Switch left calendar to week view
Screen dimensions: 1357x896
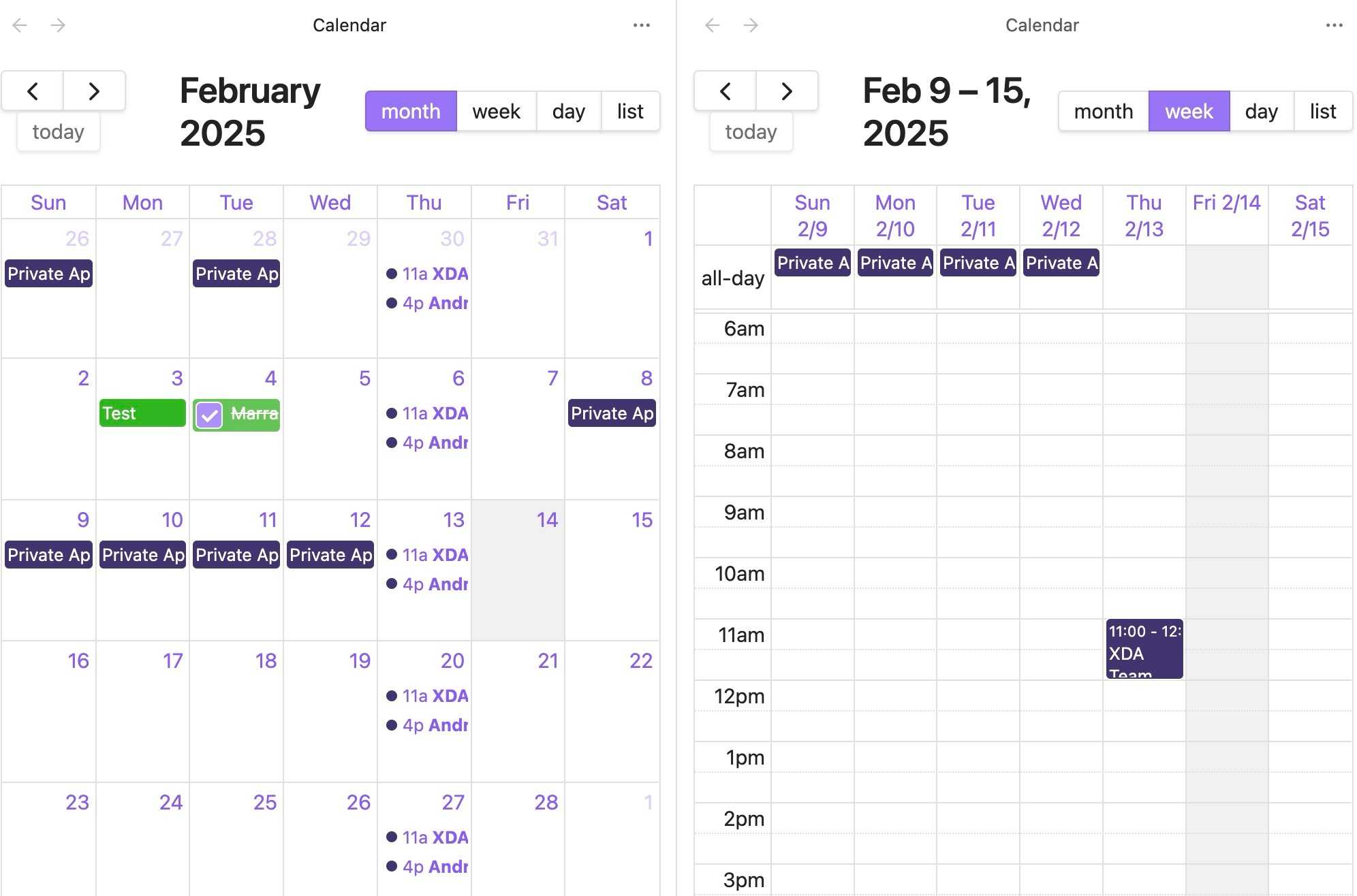[x=496, y=111]
